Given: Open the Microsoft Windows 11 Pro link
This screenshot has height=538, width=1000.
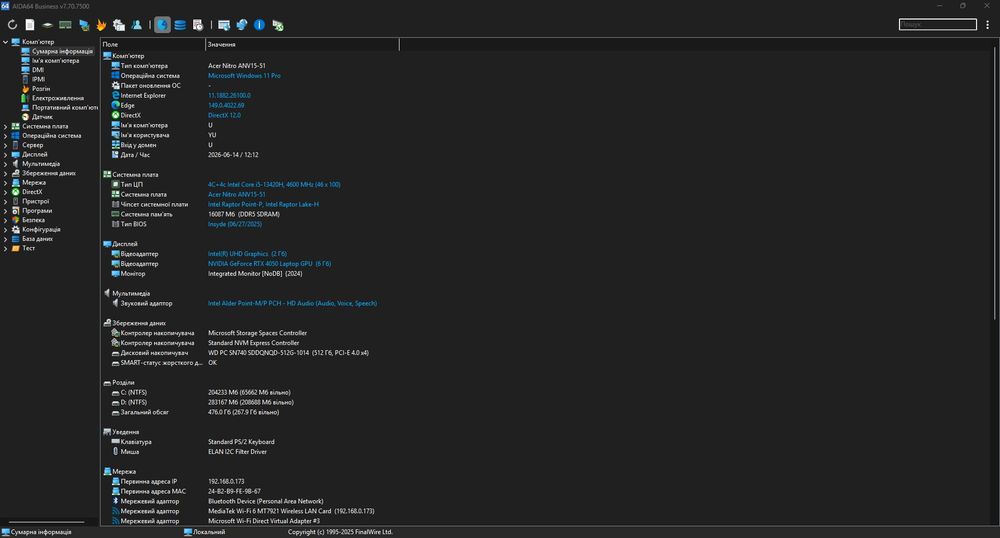Looking at the screenshot, I should (x=244, y=76).
